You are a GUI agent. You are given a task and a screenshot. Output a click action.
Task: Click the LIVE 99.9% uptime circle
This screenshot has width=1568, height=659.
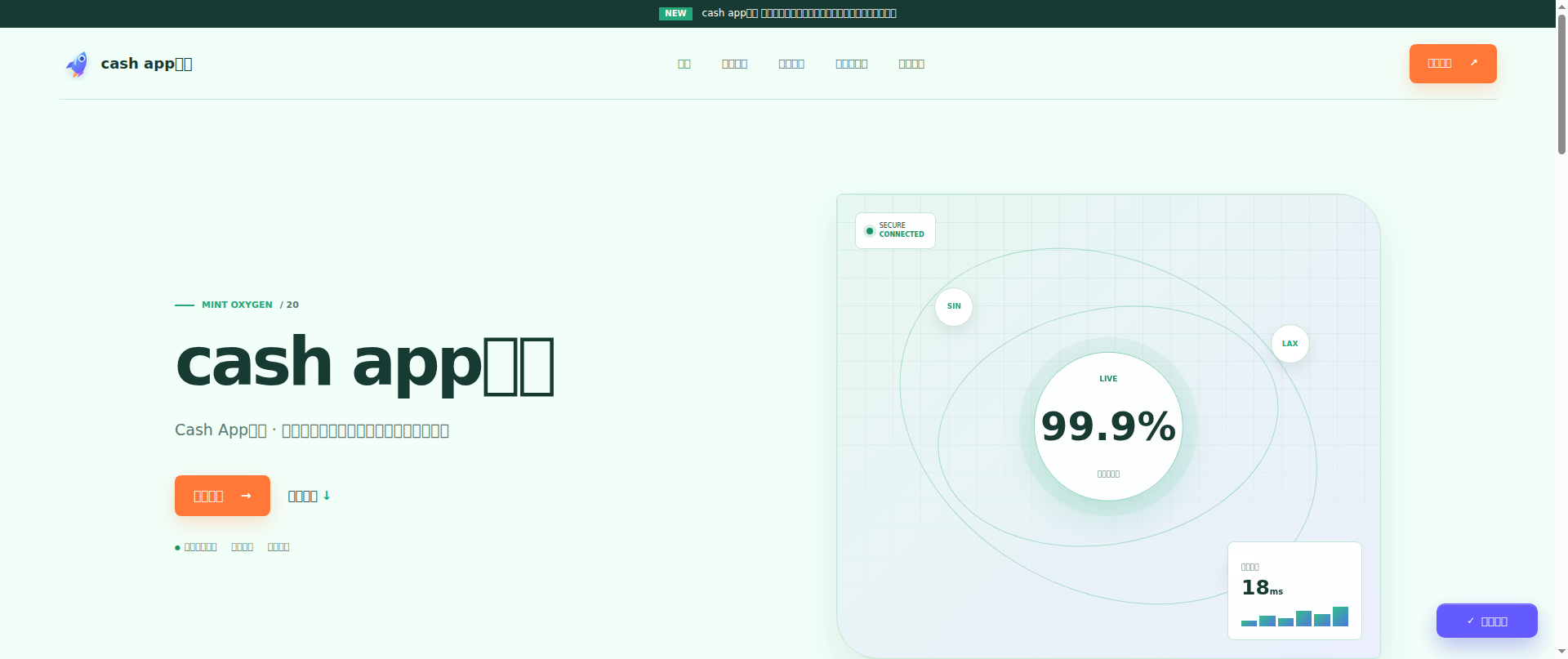point(1108,426)
